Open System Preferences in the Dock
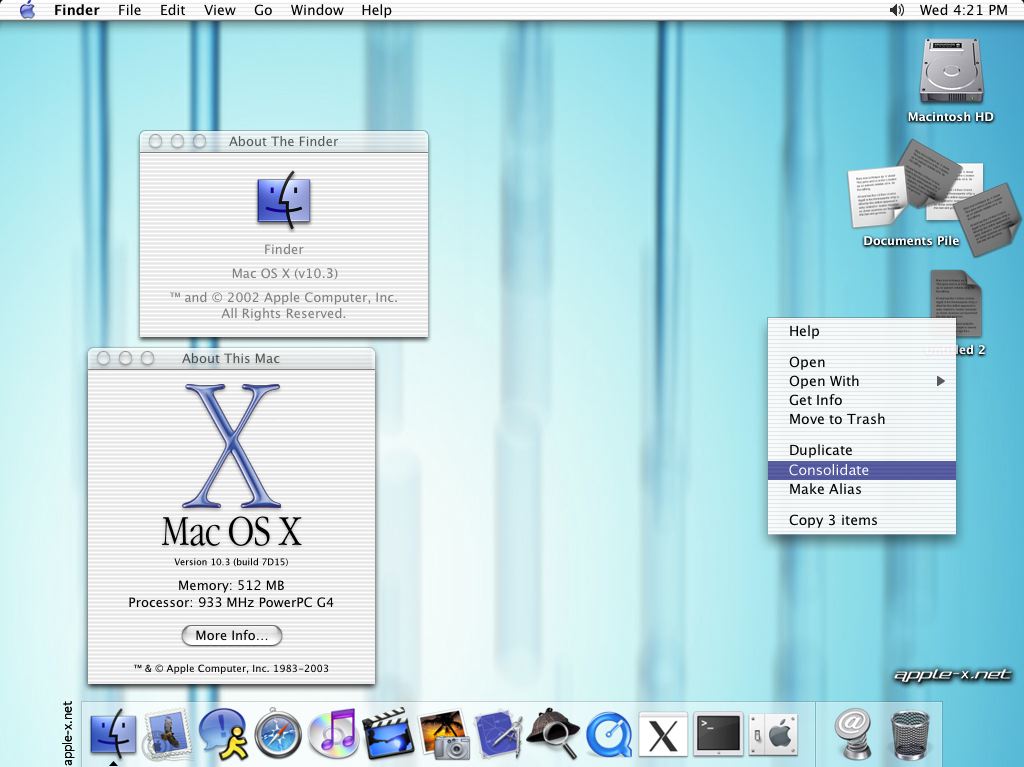Image resolution: width=1024 pixels, height=767 pixels. pos(772,735)
